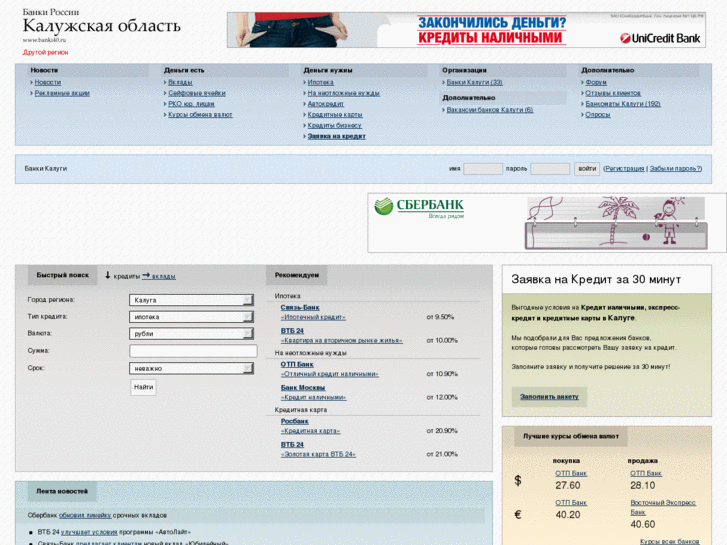Open Заявка на кредит menu link

point(337,136)
